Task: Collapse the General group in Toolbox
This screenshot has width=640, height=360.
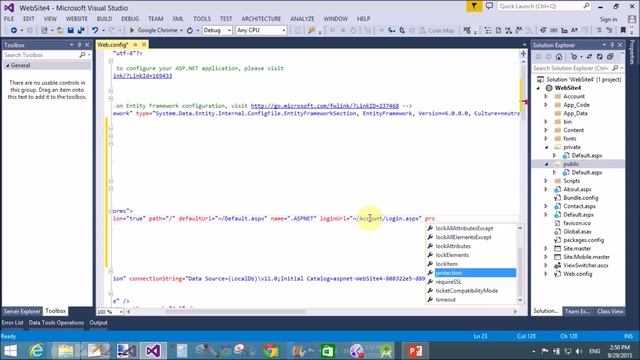Action: point(7,65)
